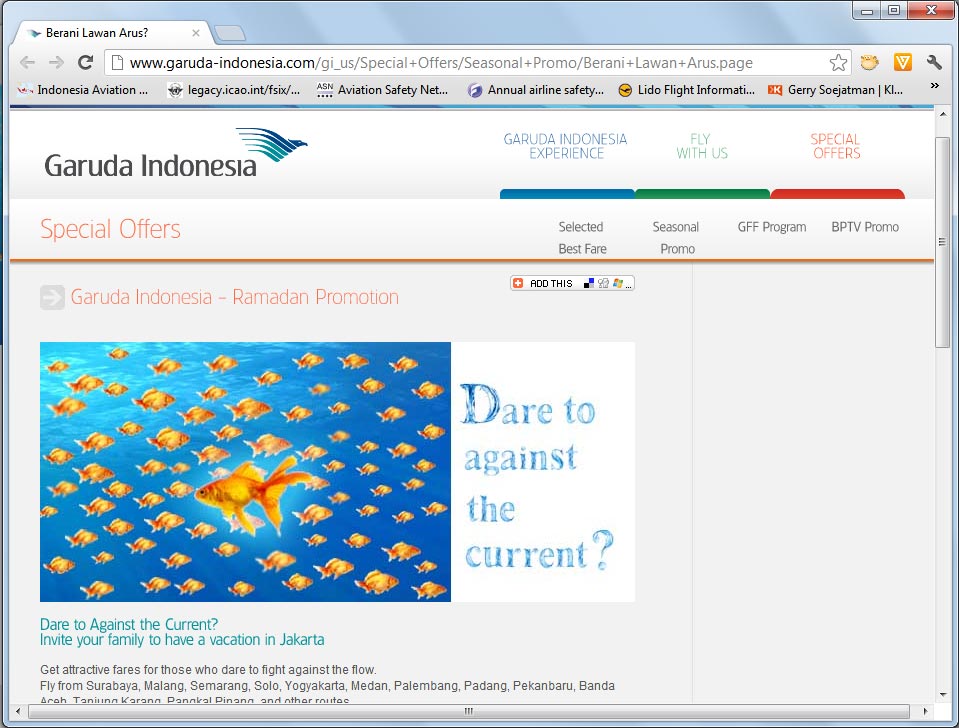
Task: Open Special Offers top menu
Action: click(836, 147)
